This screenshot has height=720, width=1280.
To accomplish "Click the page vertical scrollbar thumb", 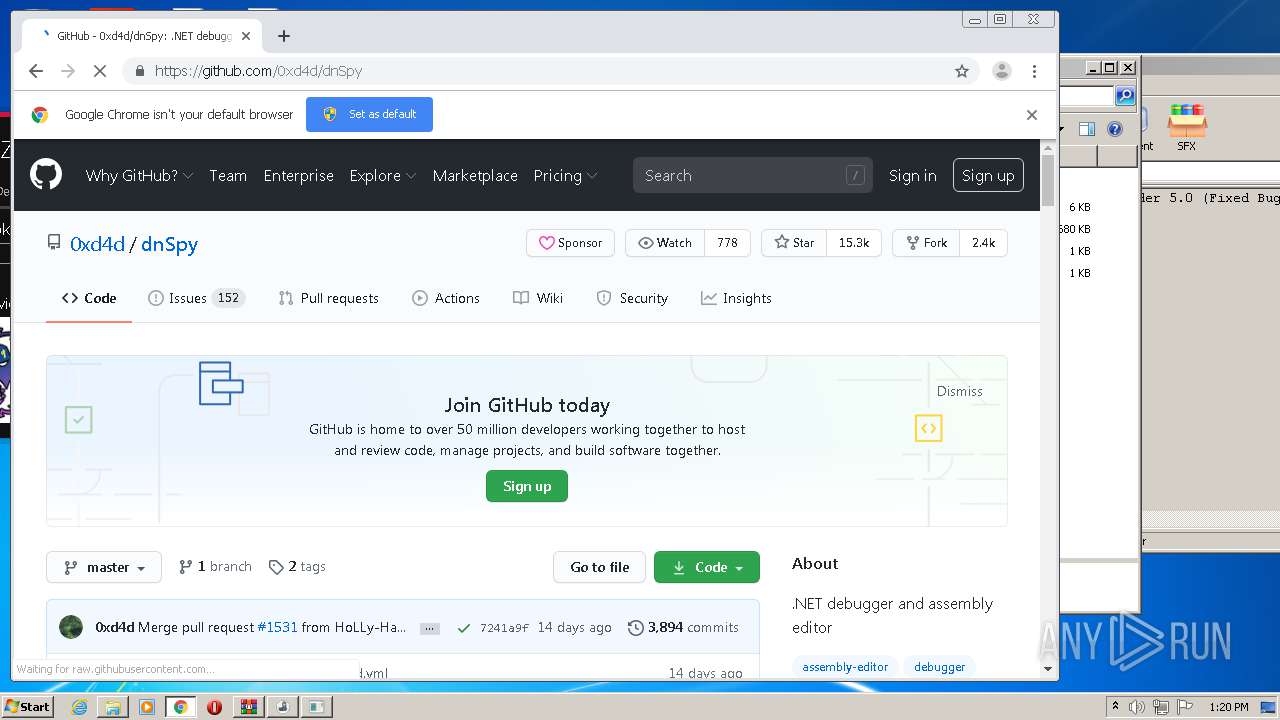I will 1048,180.
